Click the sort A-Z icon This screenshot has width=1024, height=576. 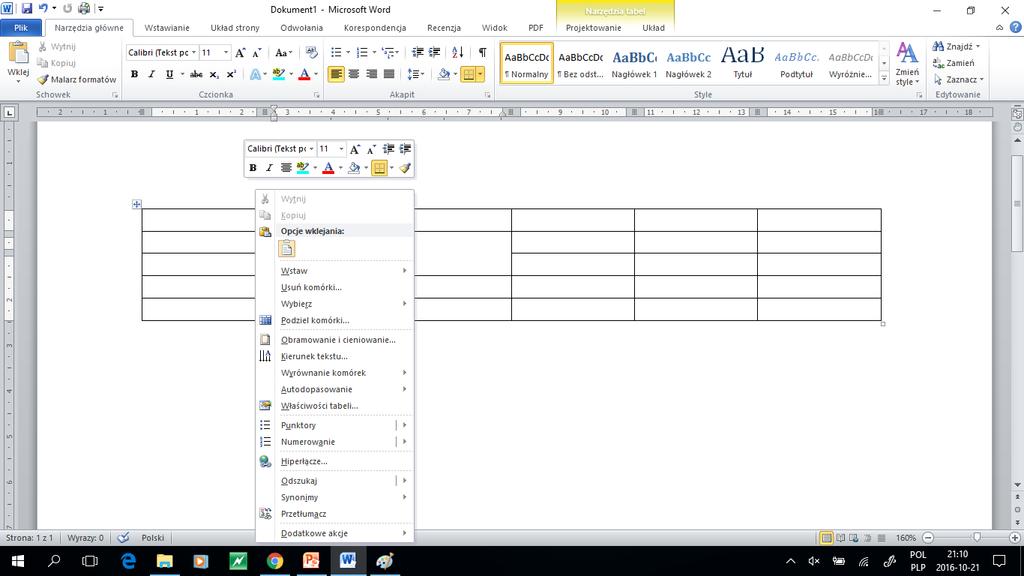pyautogui.click(x=458, y=53)
